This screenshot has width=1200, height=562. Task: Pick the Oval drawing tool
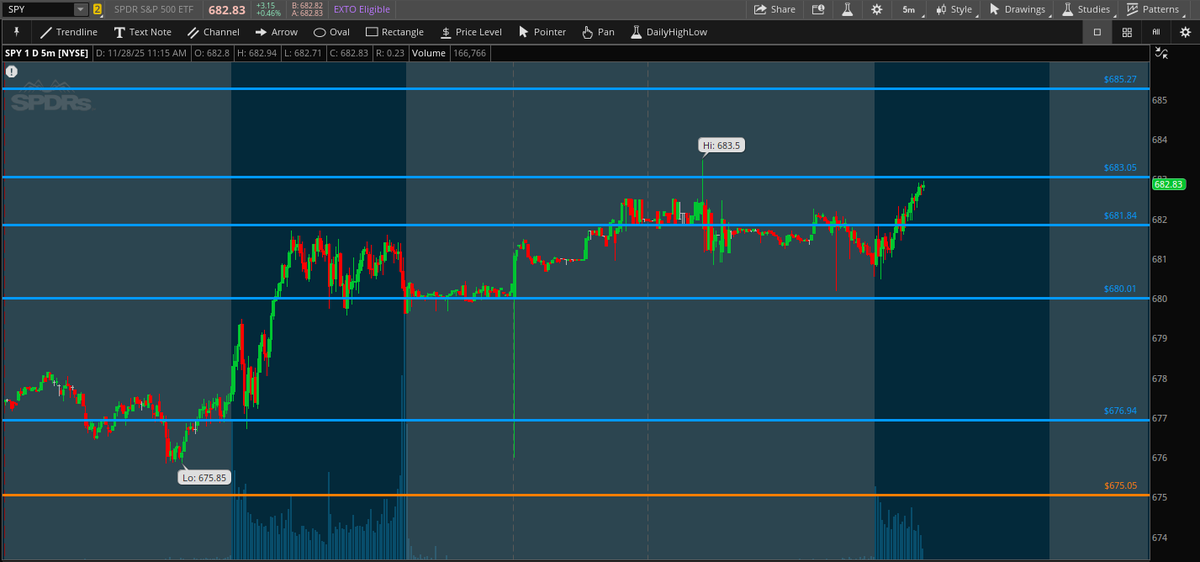click(331, 32)
